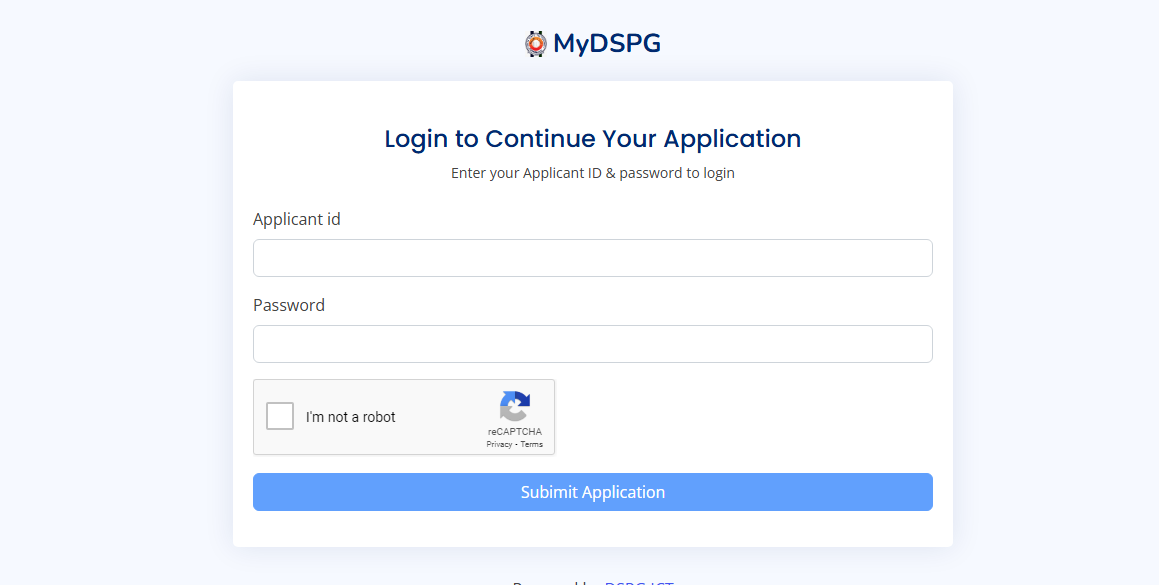Click the "Password" field label
This screenshot has width=1159, height=585.
pos(289,305)
